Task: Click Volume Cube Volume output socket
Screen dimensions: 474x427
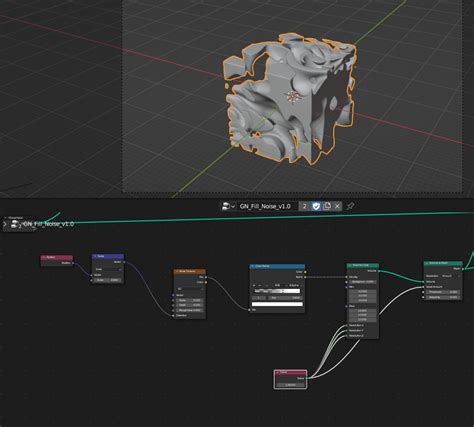Action: pyautogui.click(x=379, y=271)
